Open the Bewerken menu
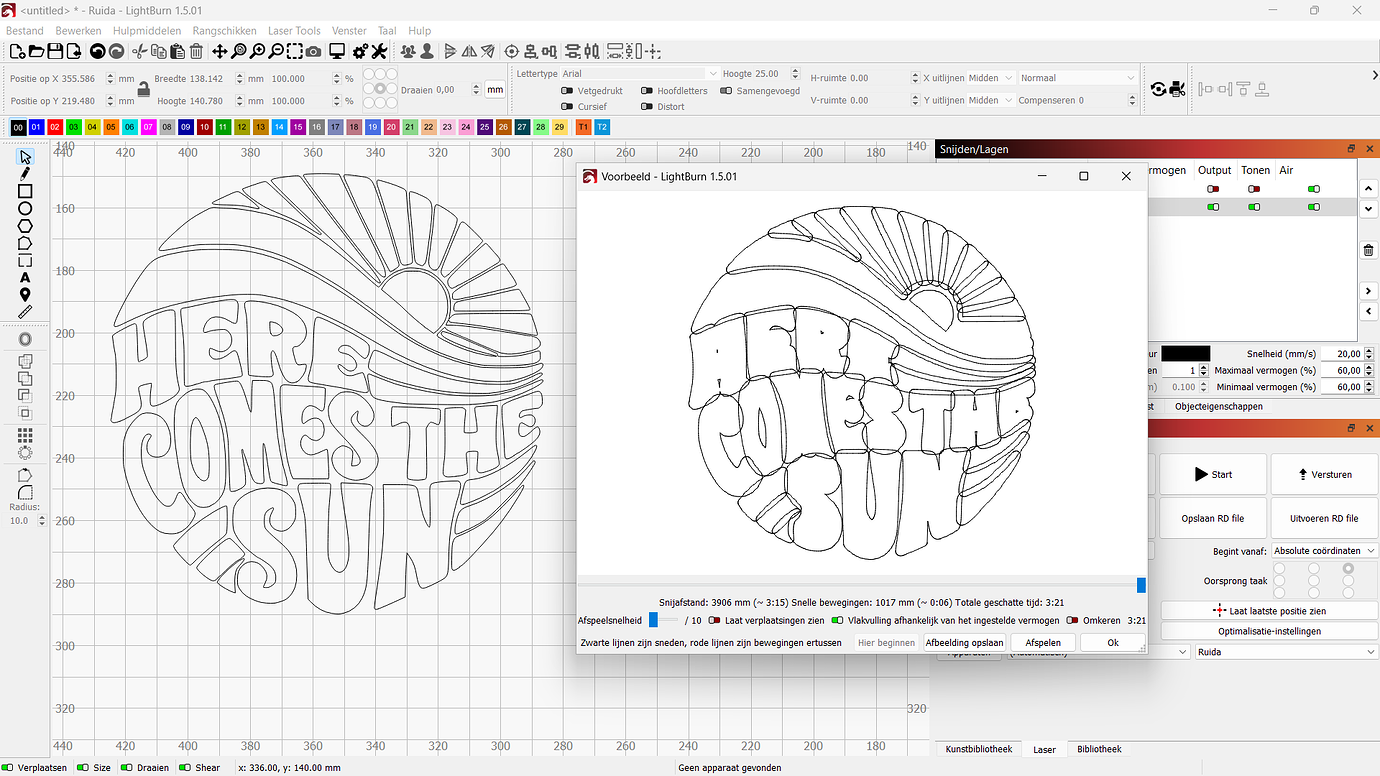 coord(78,31)
